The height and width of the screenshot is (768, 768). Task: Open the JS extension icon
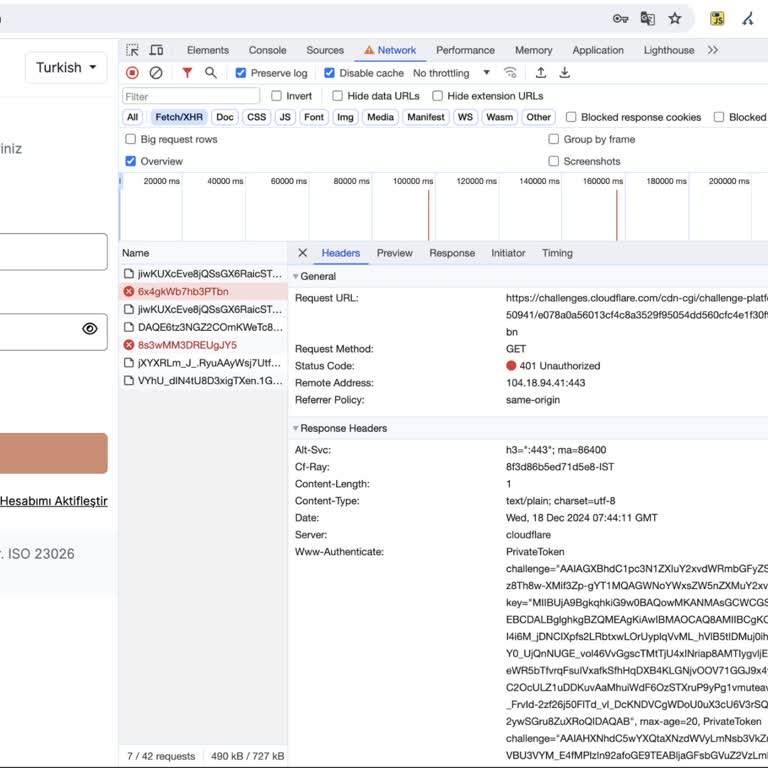(717, 19)
